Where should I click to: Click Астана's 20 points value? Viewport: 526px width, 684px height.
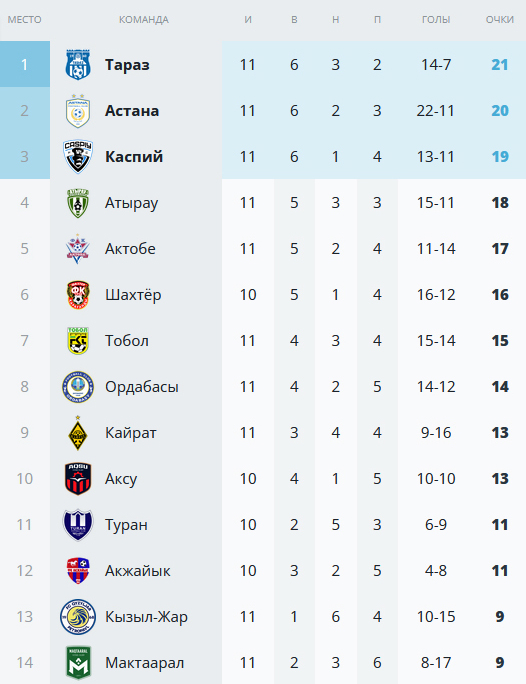[x=500, y=110]
